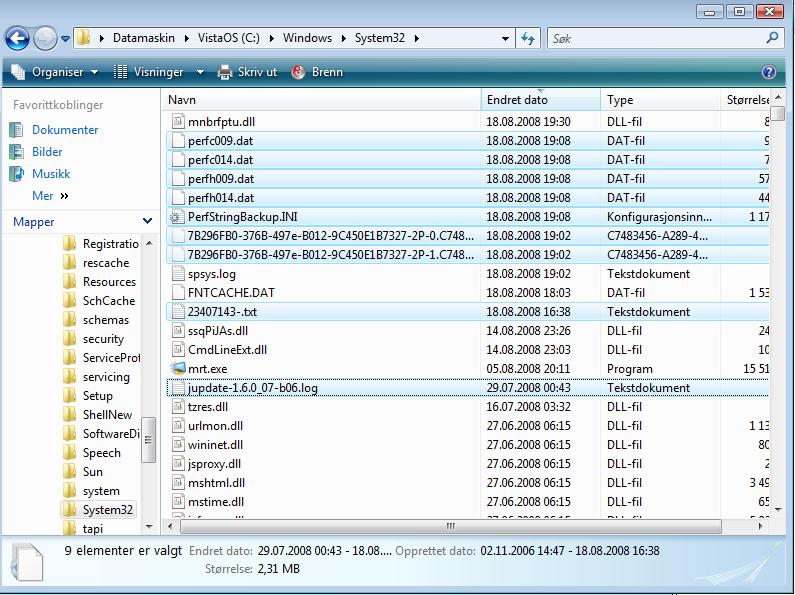Click the spsys.log file icon
The image size is (795, 595).
pyautogui.click(x=178, y=274)
